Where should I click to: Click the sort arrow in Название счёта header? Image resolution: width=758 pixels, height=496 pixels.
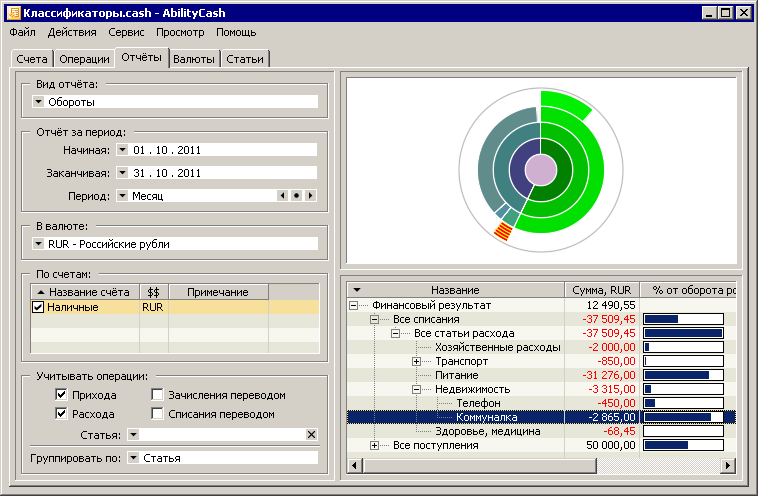click(40, 292)
